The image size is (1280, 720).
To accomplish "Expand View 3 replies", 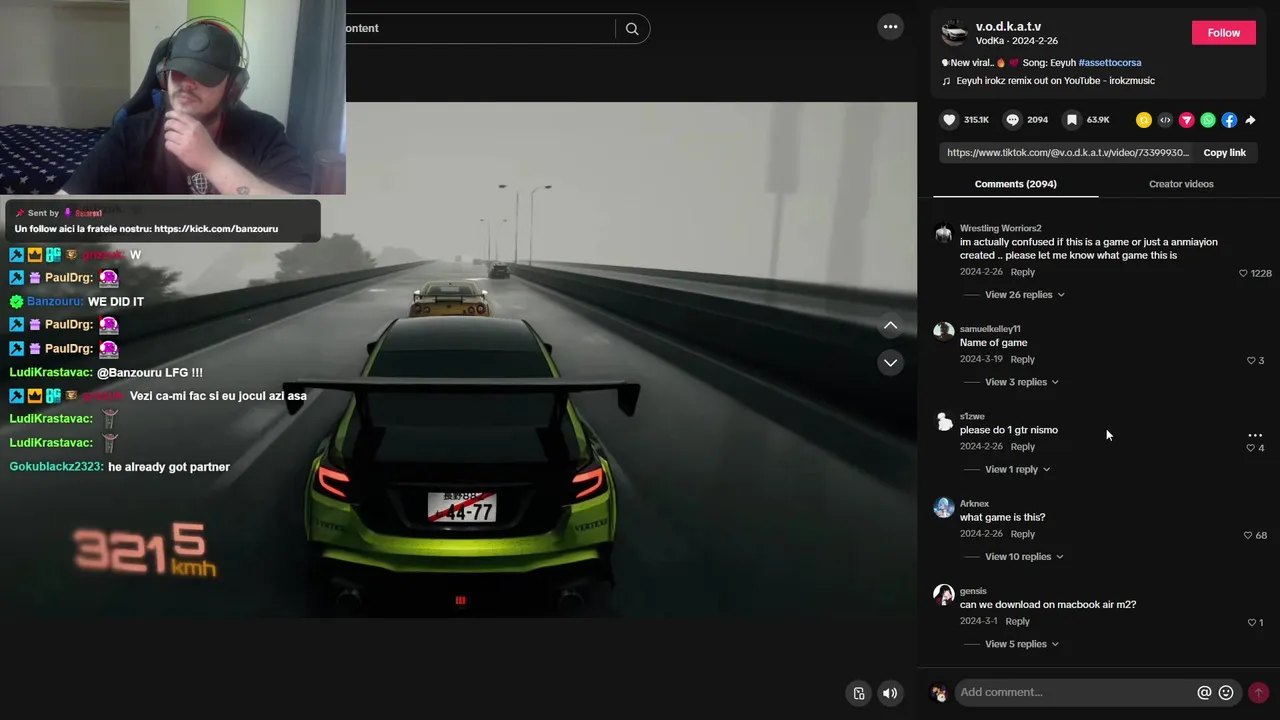I will coord(1022,382).
